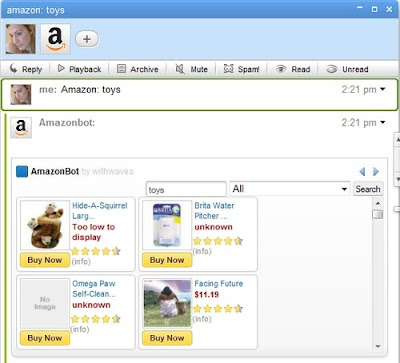This screenshot has height=363, width=400.
Task: Mute the amazon: toys wave
Action: pyautogui.click(x=191, y=69)
